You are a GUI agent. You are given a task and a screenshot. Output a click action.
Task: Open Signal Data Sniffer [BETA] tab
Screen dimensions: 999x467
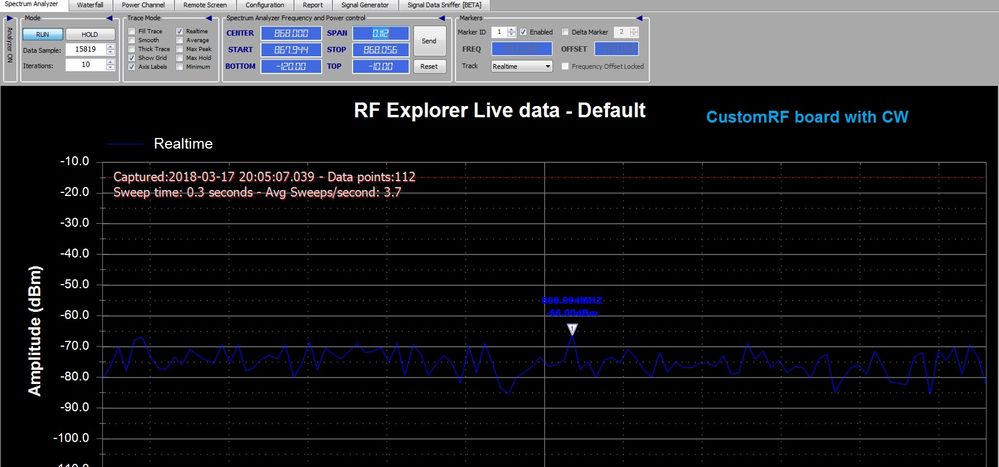(x=445, y=4)
